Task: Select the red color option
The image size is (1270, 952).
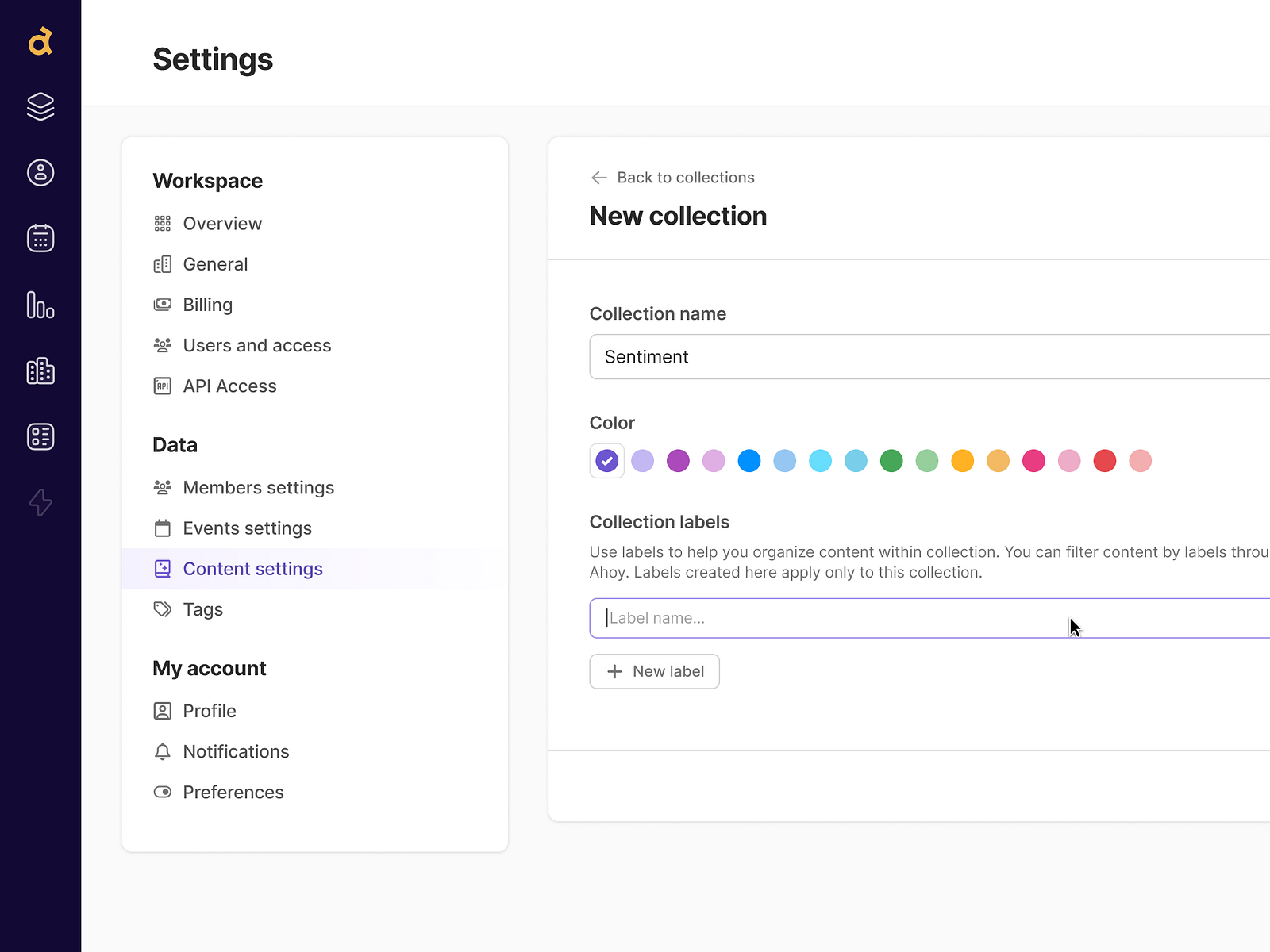Action: (1104, 460)
